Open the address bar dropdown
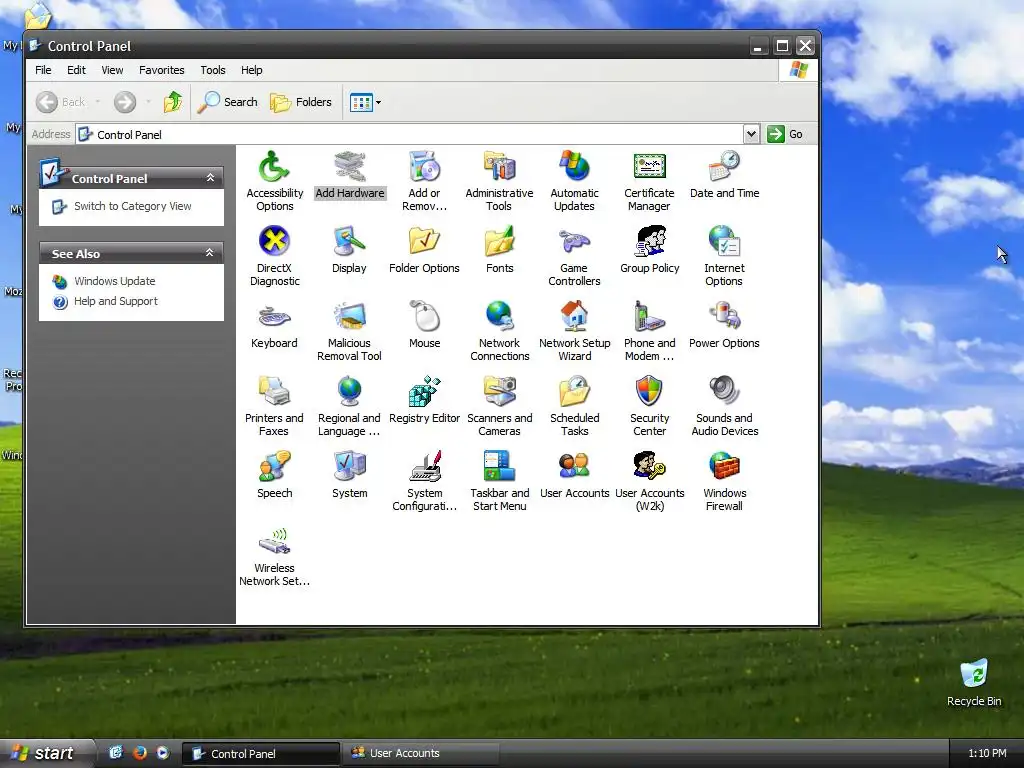 751,134
